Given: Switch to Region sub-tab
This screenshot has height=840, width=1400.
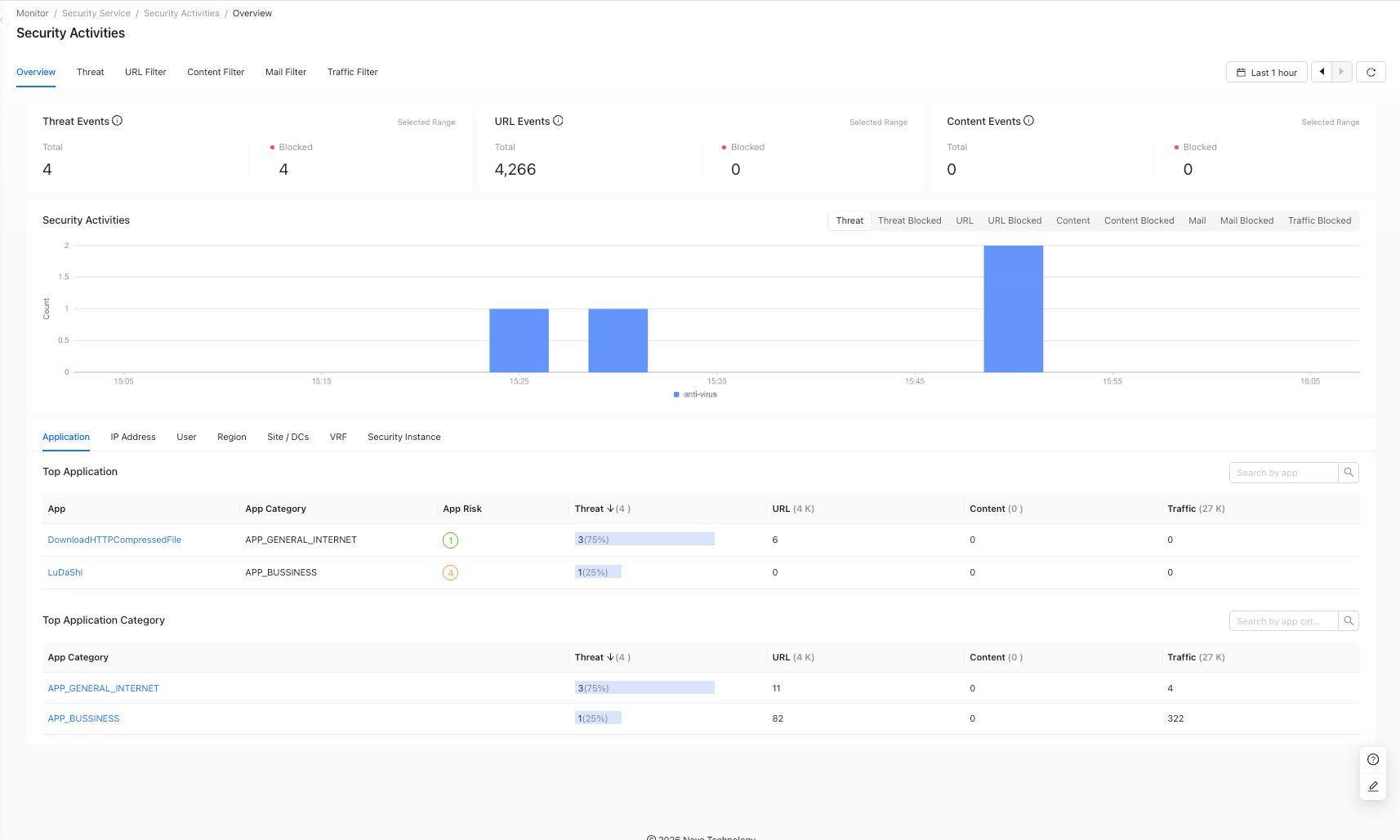Looking at the screenshot, I should 232,437.
